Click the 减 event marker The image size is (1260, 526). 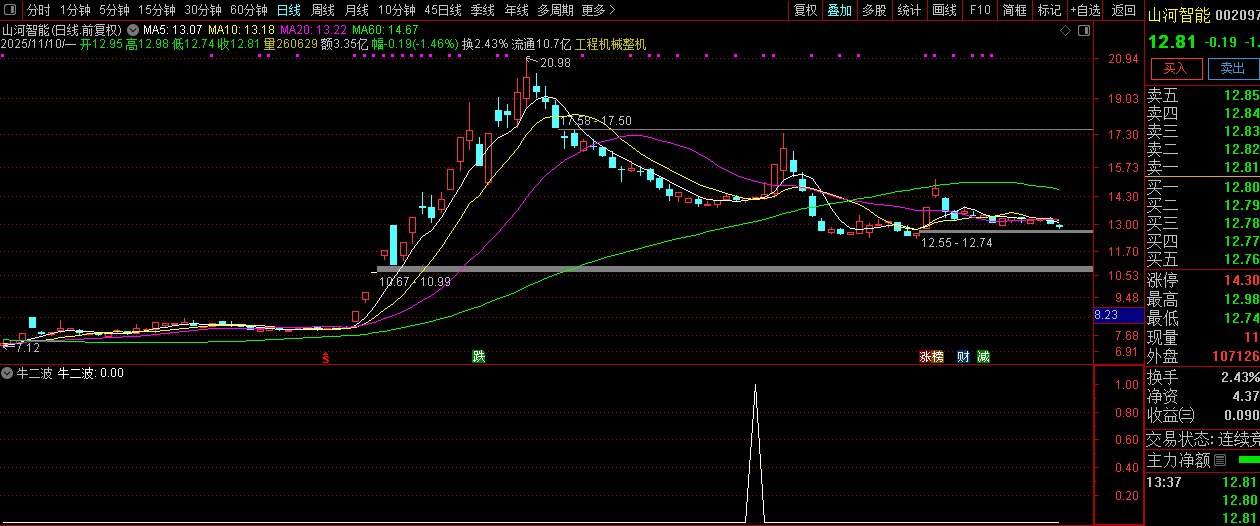point(984,357)
